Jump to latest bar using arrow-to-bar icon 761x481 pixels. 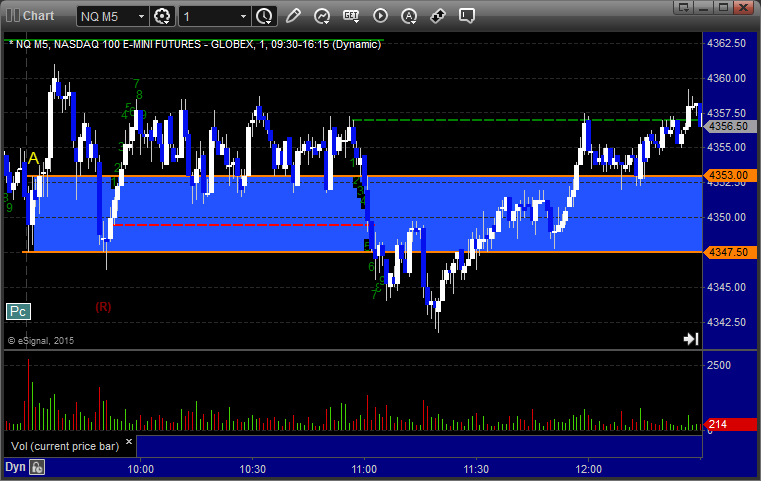point(691,338)
